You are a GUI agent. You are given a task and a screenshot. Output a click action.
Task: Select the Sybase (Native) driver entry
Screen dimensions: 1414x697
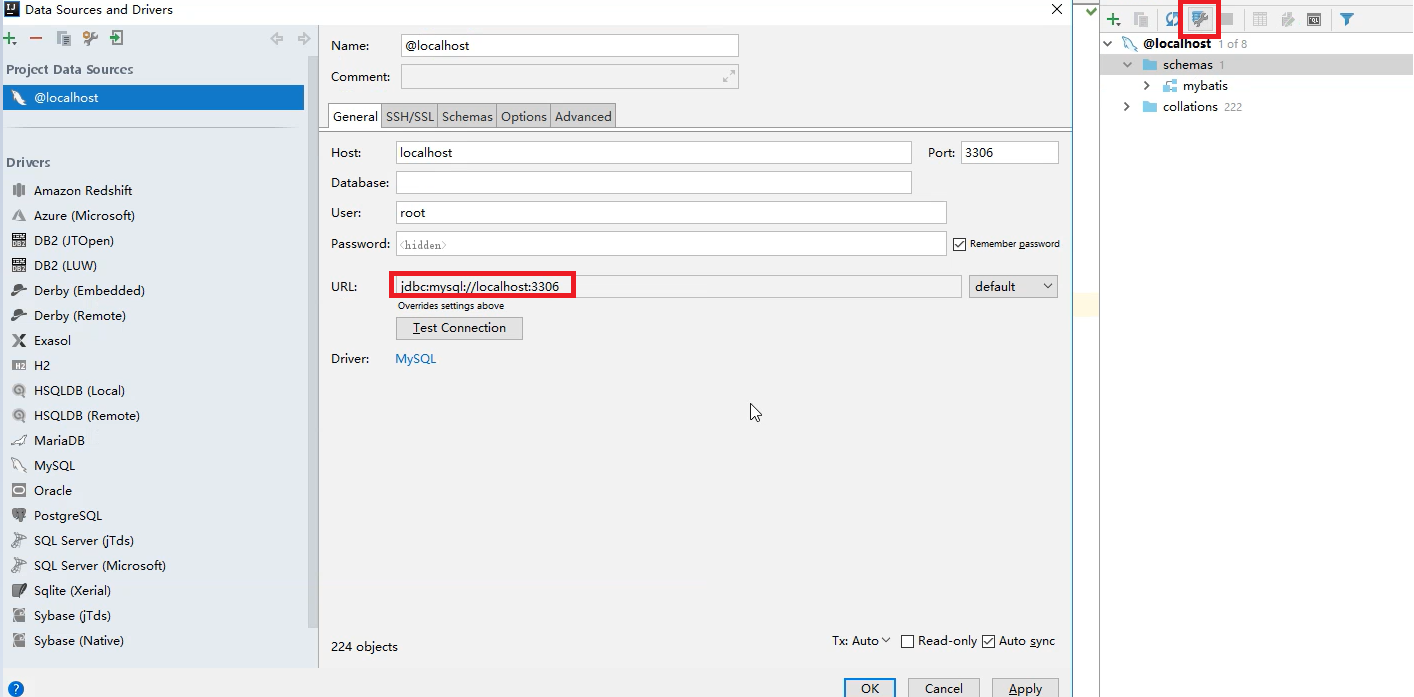pyautogui.click(x=79, y=640)
